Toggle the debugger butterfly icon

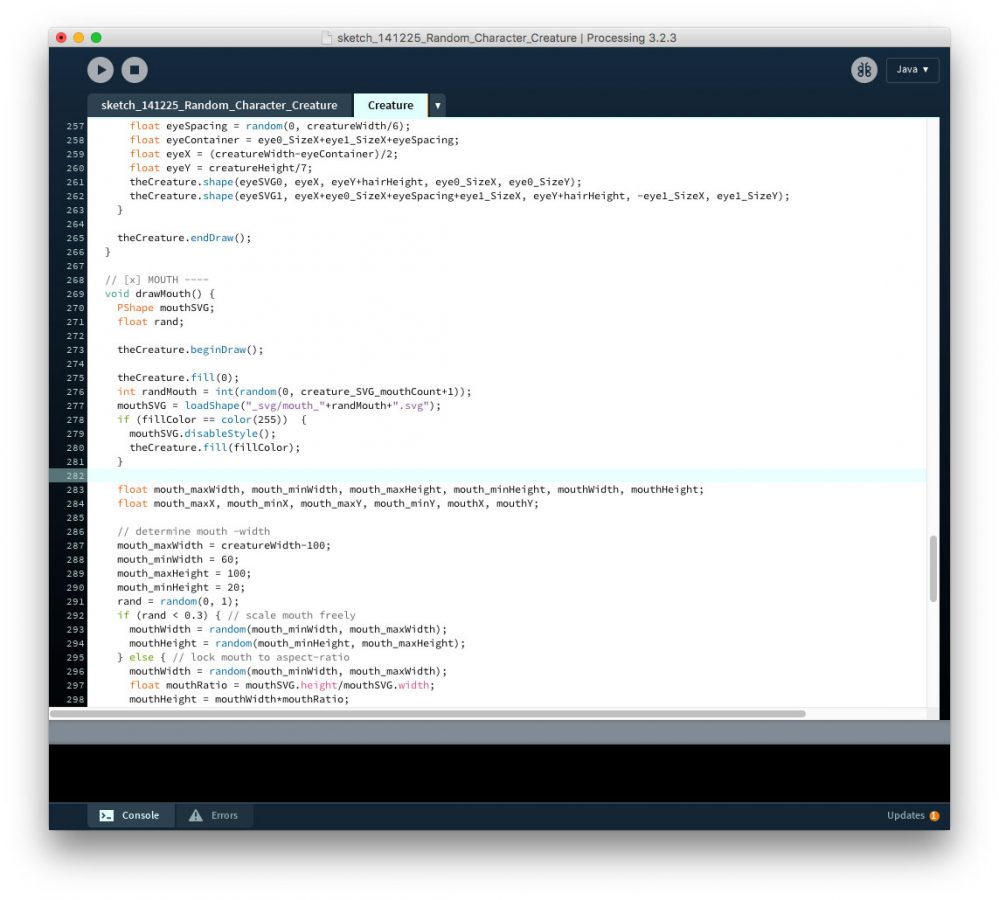point(863,70)
